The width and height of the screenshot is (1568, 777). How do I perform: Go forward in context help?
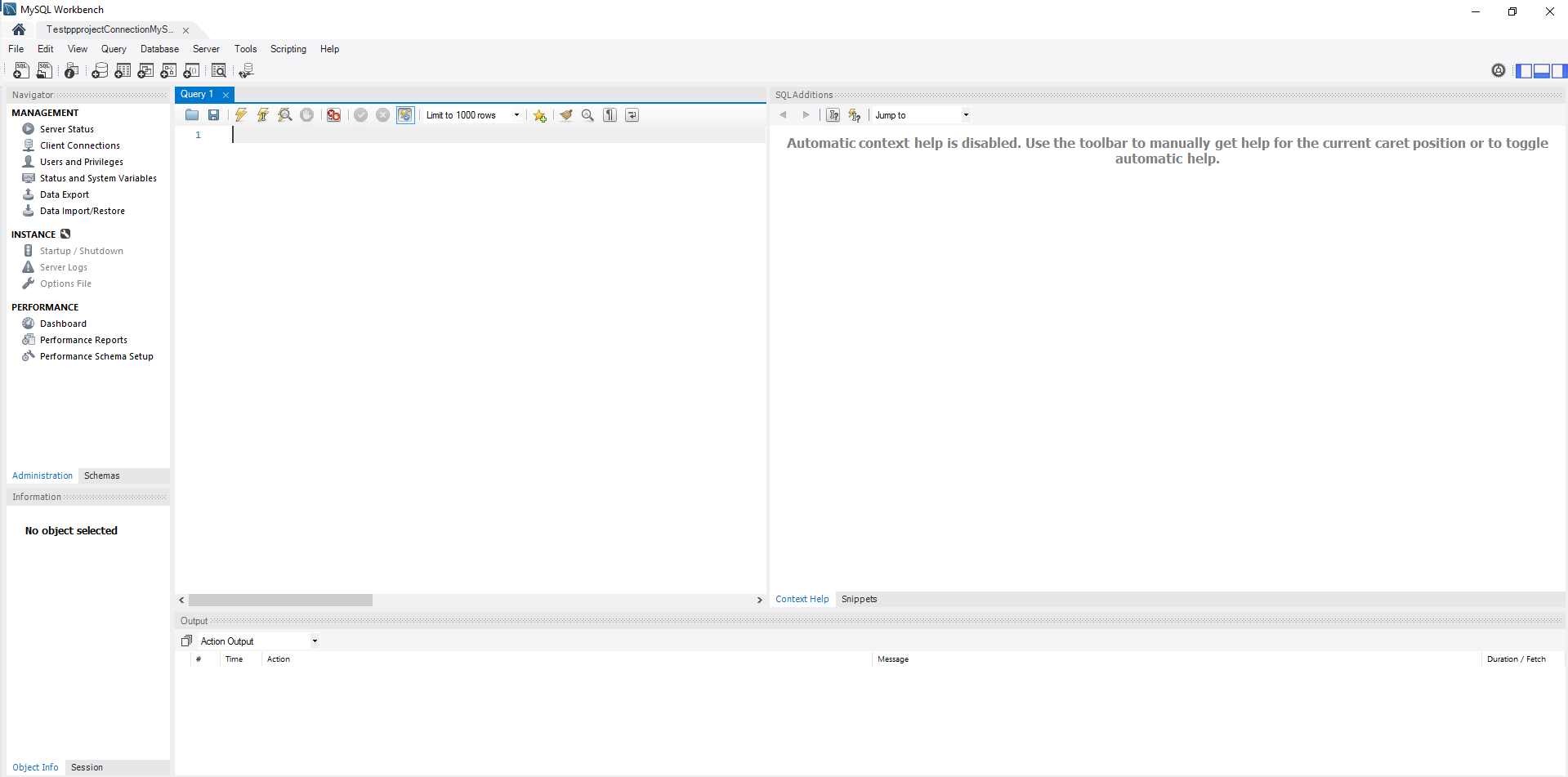806,115
